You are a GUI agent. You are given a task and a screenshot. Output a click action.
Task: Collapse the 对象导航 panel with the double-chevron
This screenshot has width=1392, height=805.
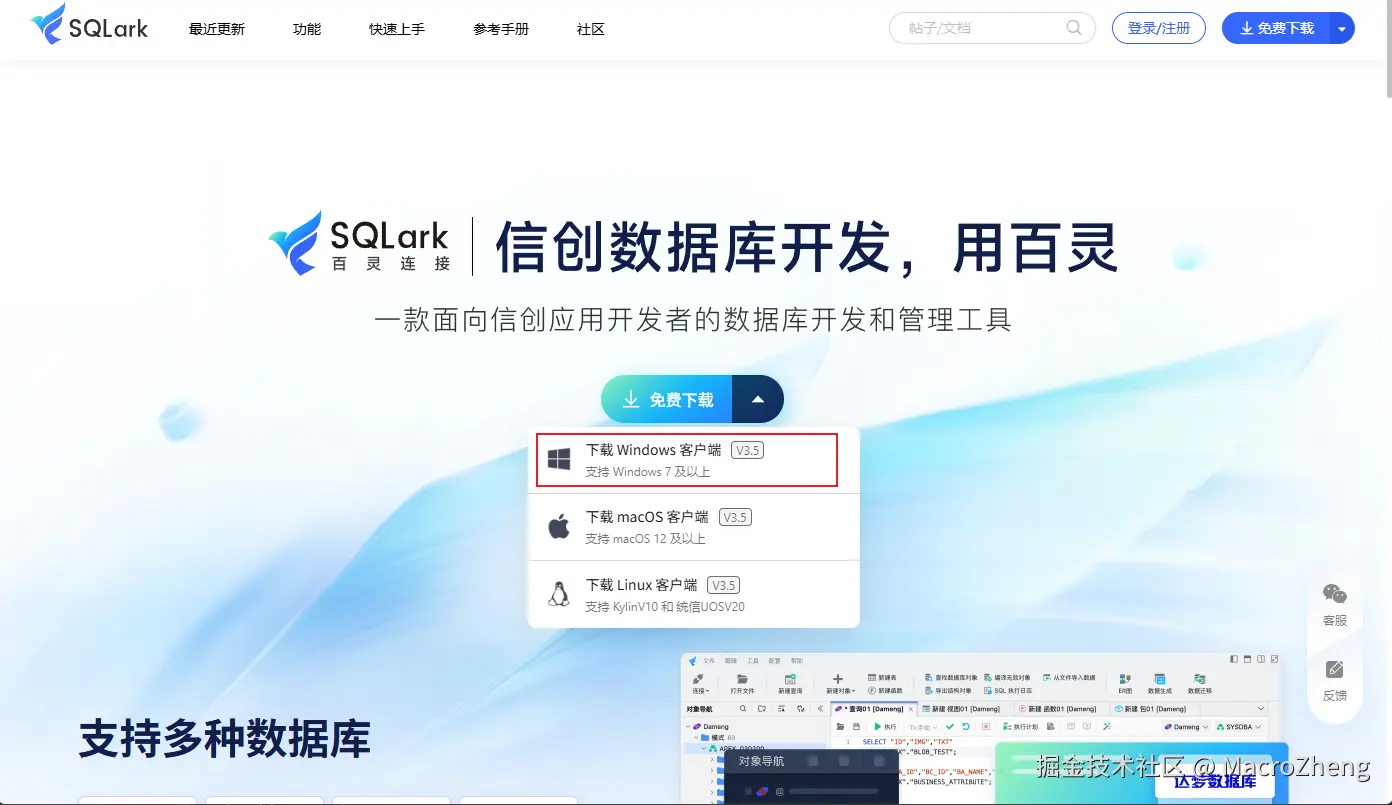(x=820, y=709)
